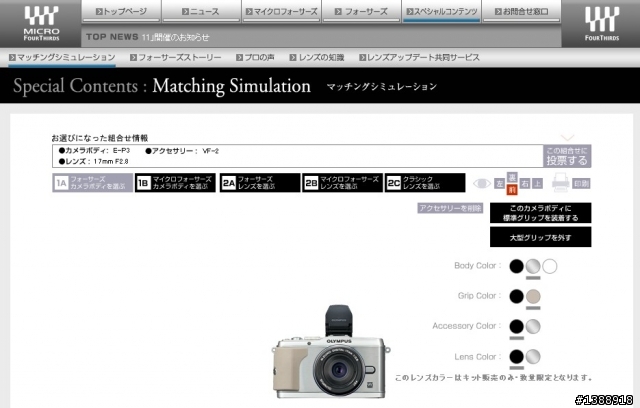Click the Olympus camera preview image
This screenshot has width=640, height=408.
point(331,352)
